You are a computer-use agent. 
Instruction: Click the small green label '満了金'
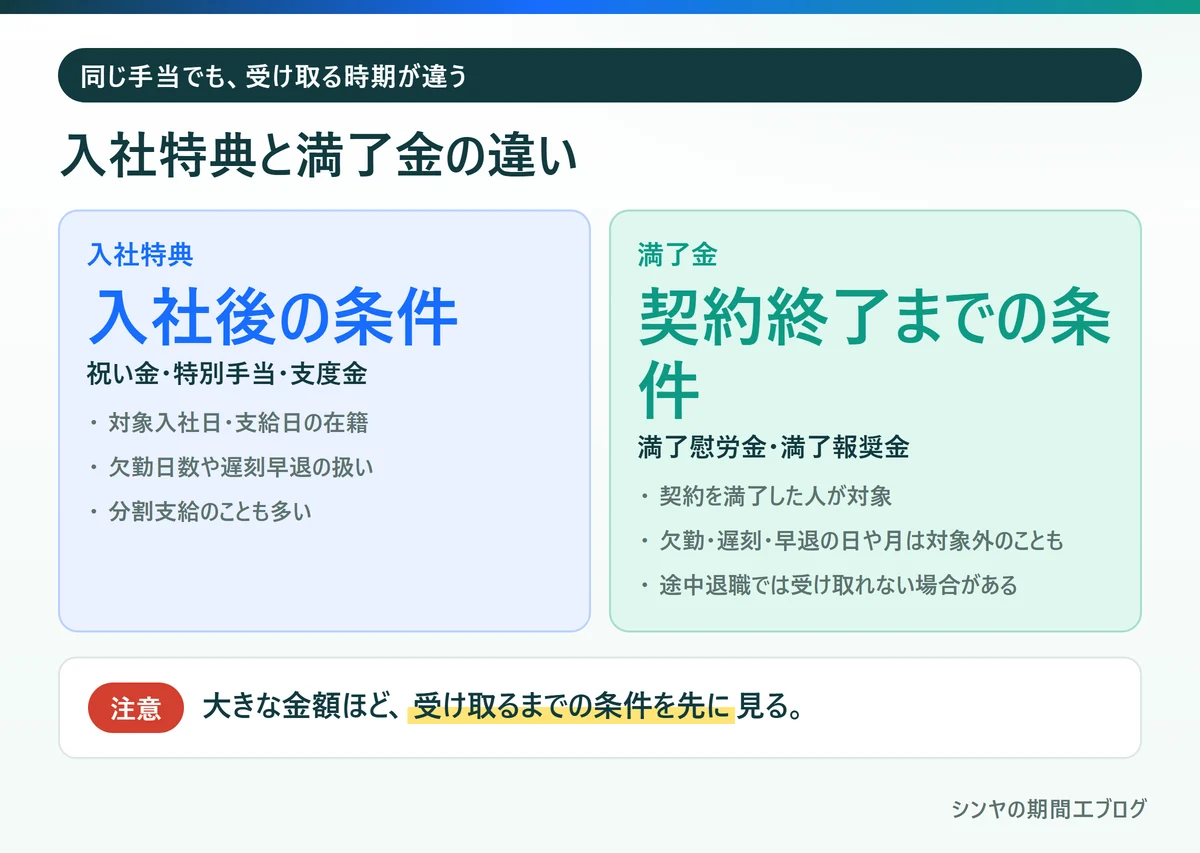[678, 255]
